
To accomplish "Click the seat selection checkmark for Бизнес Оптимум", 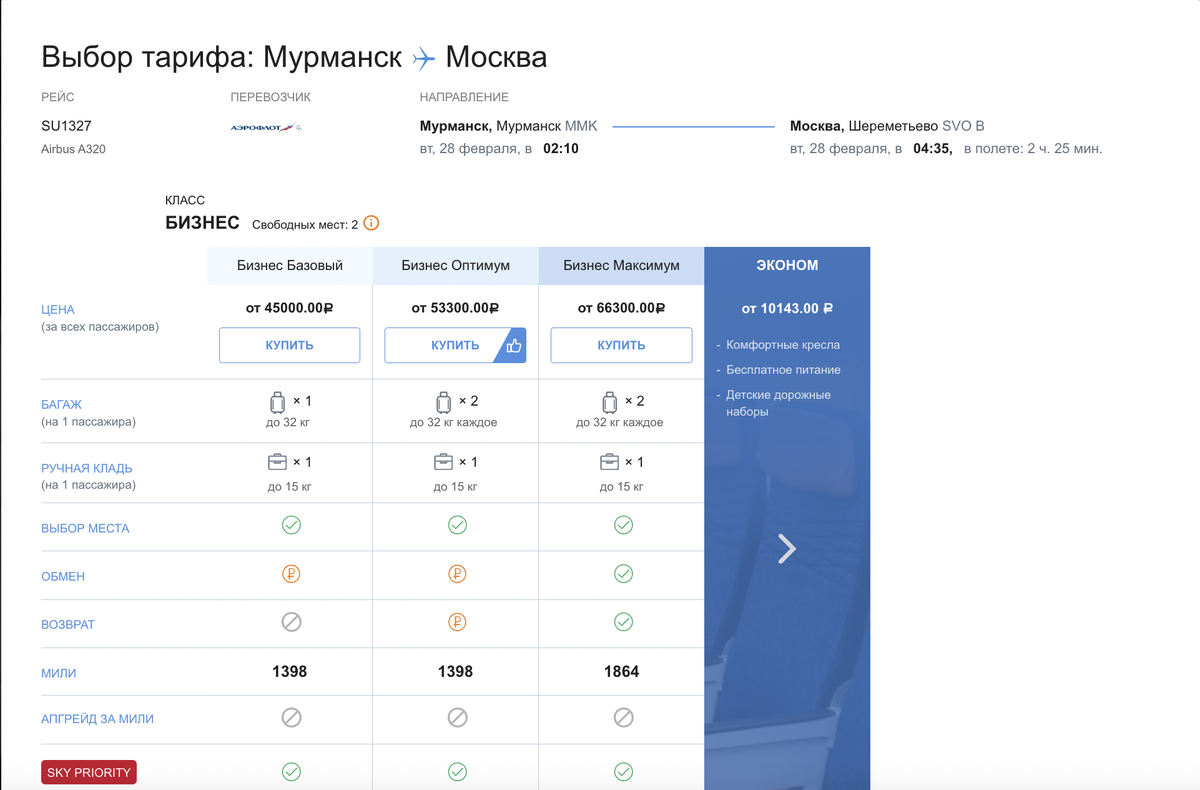I will (457, 525).
